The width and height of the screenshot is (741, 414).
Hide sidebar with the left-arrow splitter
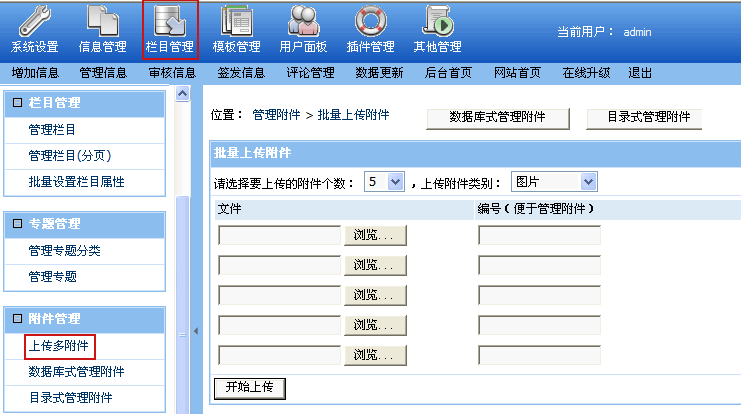[196, 331]
